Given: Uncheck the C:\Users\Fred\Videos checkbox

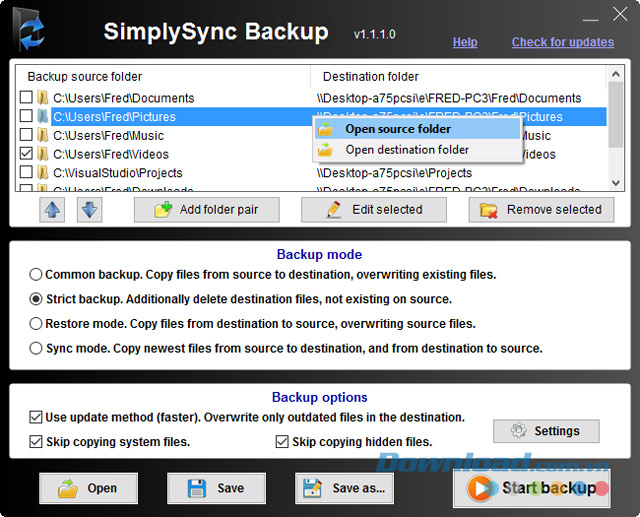Looking at the screenshot, I should point(26,154).
